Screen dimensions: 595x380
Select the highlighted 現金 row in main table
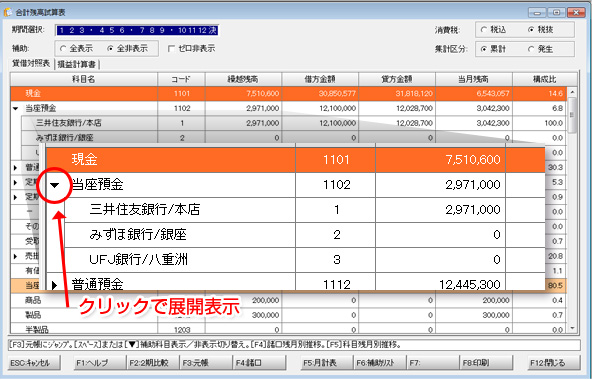[x=289, y=94]
